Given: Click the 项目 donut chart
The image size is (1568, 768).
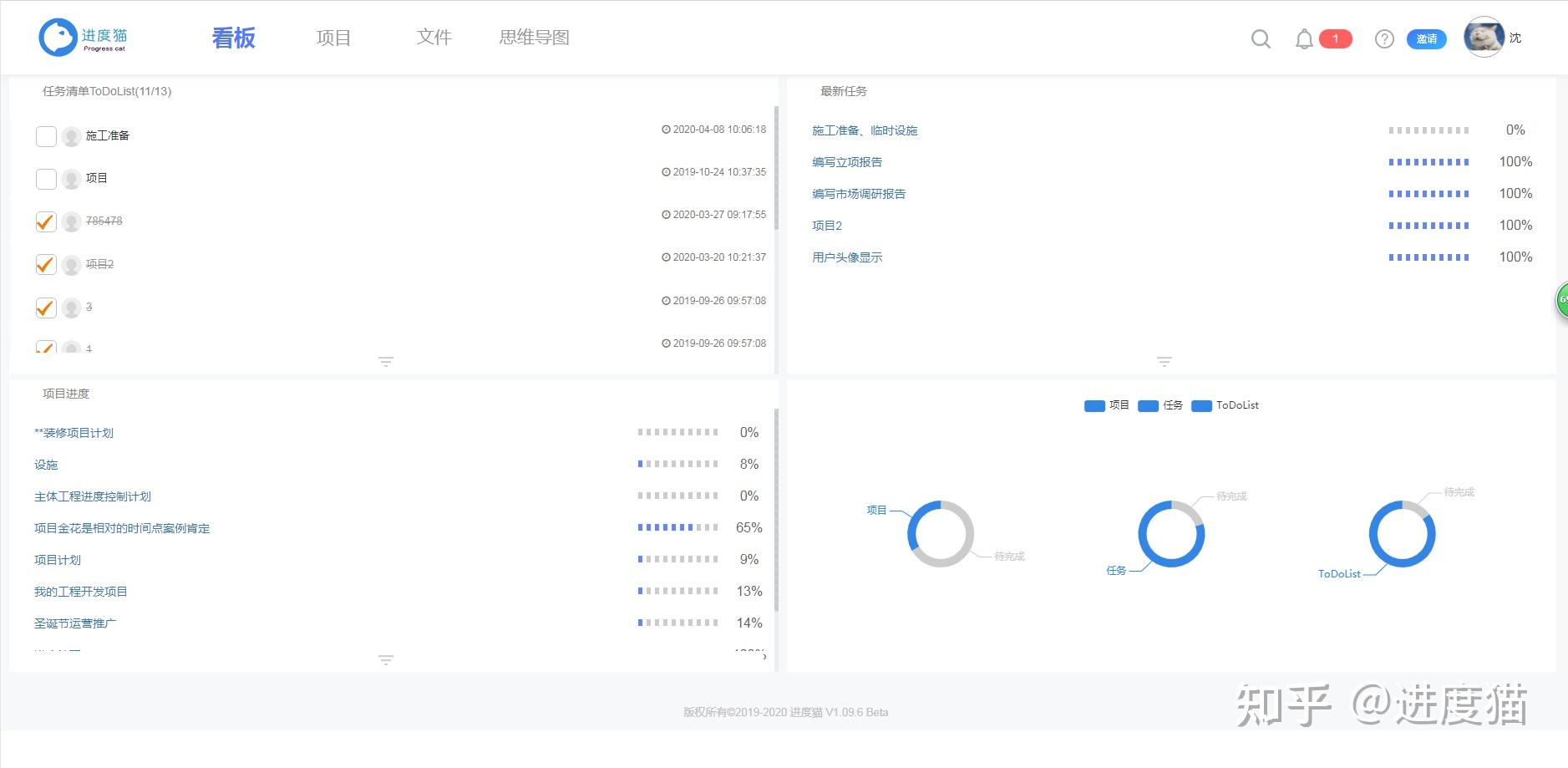Looking at the screenshot, I should pos(941,534).
